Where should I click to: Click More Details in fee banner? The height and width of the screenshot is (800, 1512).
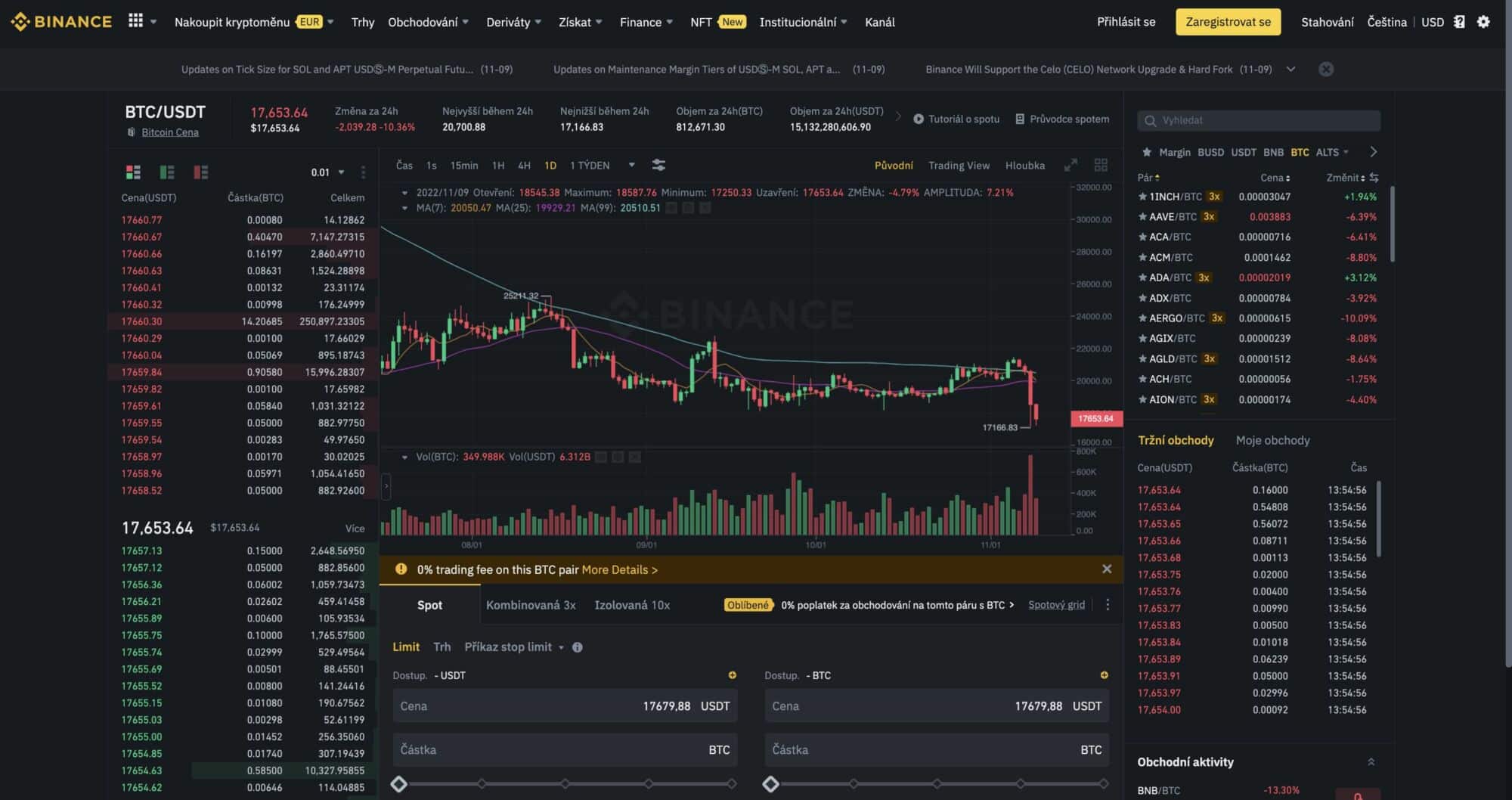click(x=619, y=569)
